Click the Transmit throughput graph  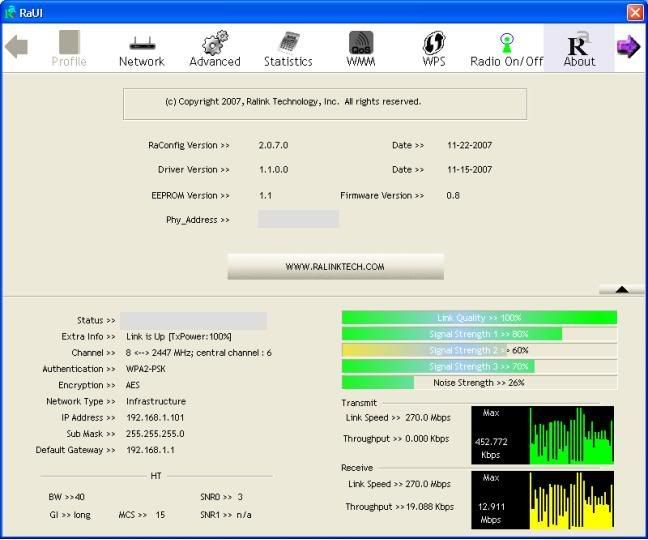coord(542,435)
